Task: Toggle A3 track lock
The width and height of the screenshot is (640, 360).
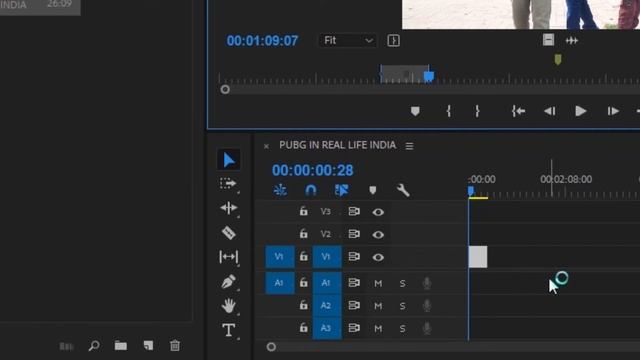Action: point(303,328)
